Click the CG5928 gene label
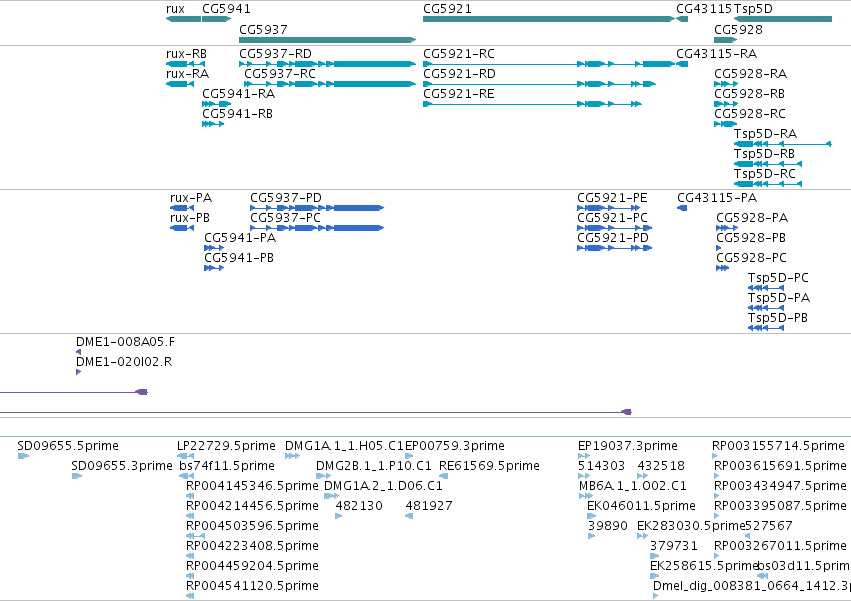Viewport: 851px width, 601px height. click(738, 29)
